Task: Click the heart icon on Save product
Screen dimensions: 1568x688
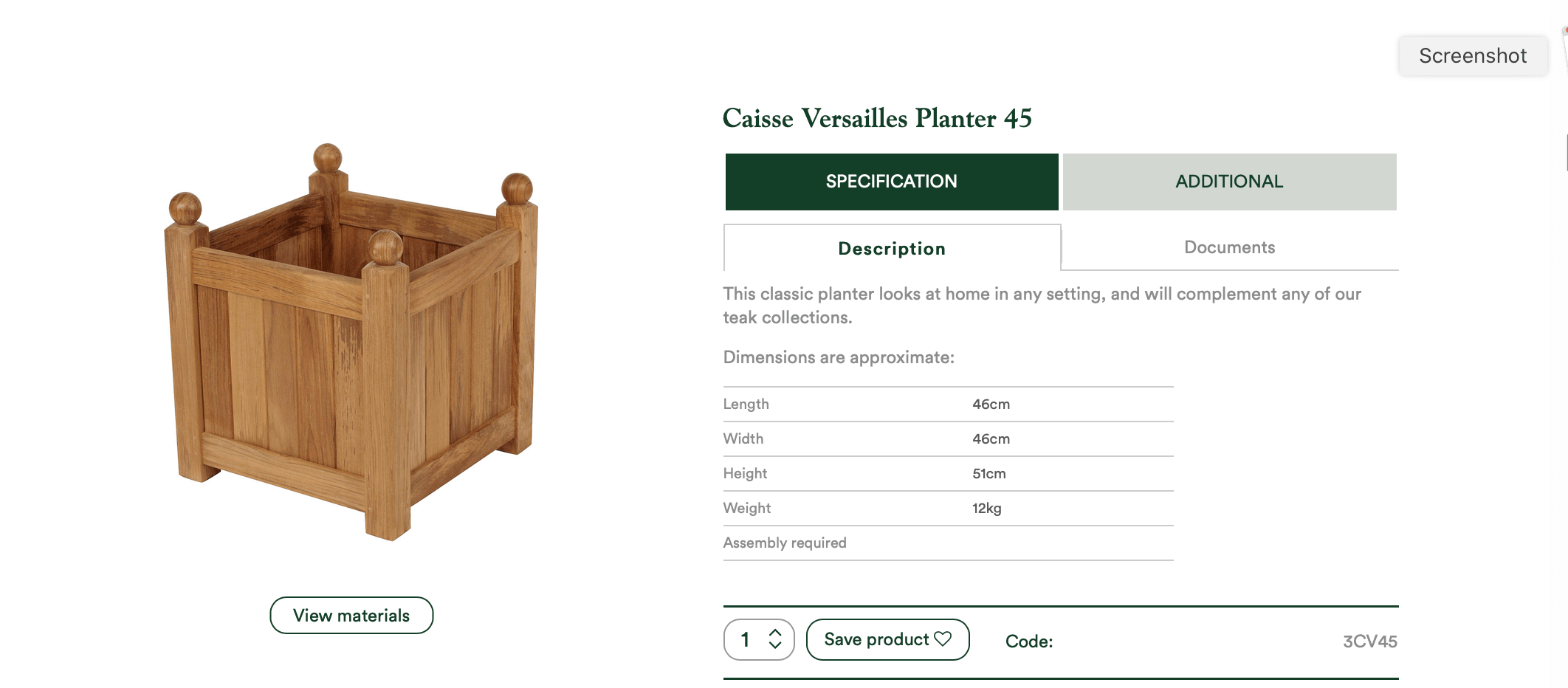Action: [943, 639]
